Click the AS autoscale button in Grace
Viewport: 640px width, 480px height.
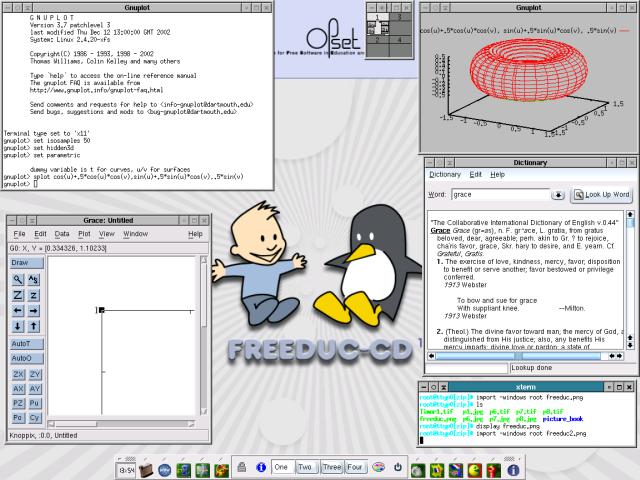(x=33, y=280)
